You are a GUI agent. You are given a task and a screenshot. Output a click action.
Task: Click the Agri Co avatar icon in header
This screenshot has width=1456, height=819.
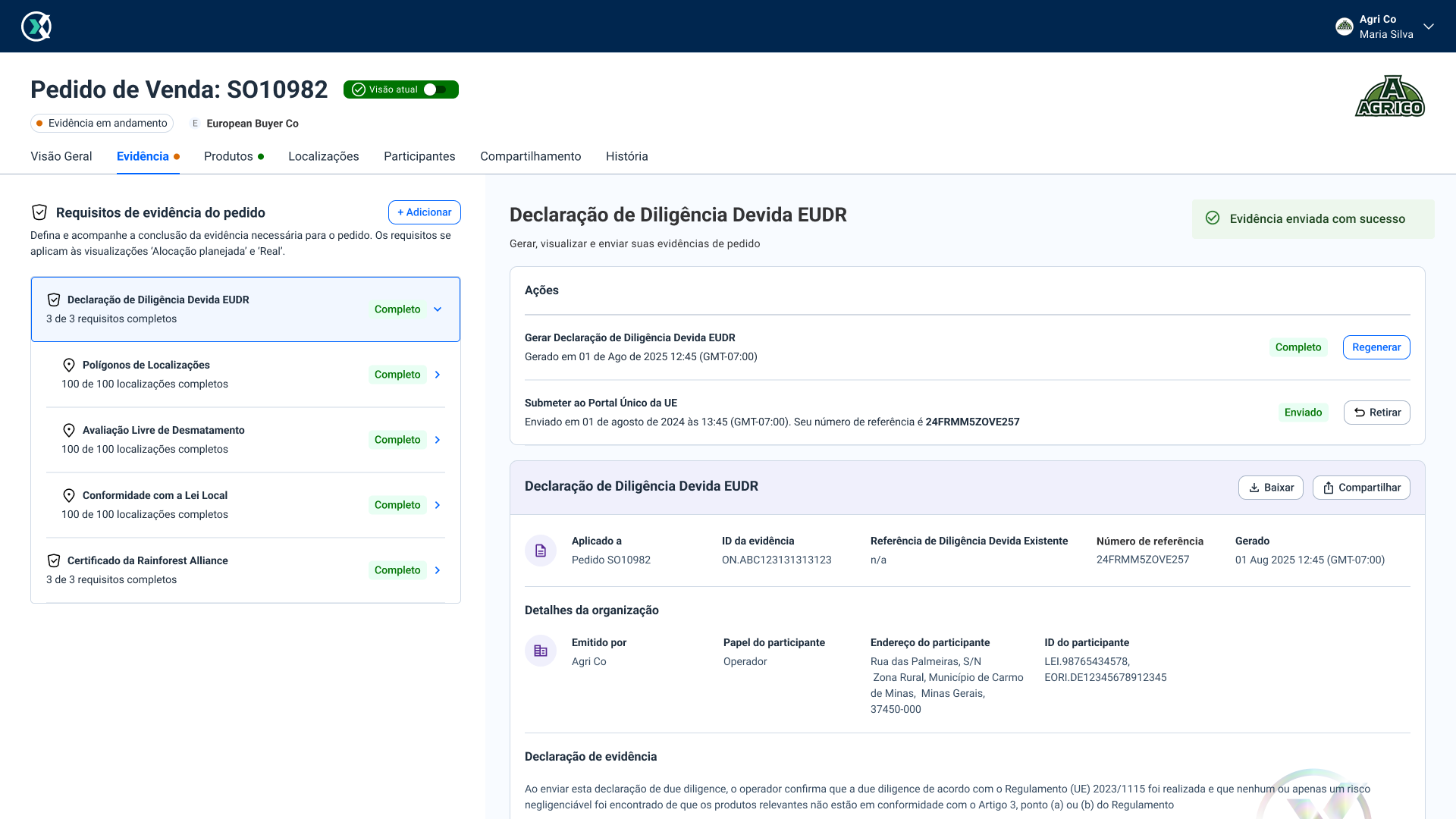[1345, 27]
